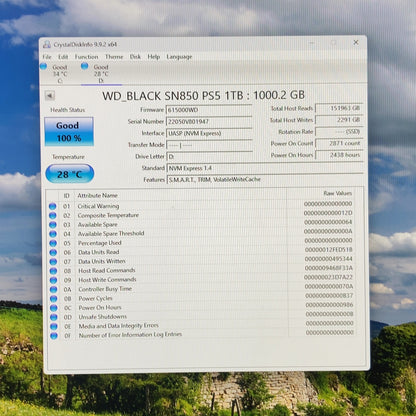
Task: Open the Function menu
Action: [87, 57]
